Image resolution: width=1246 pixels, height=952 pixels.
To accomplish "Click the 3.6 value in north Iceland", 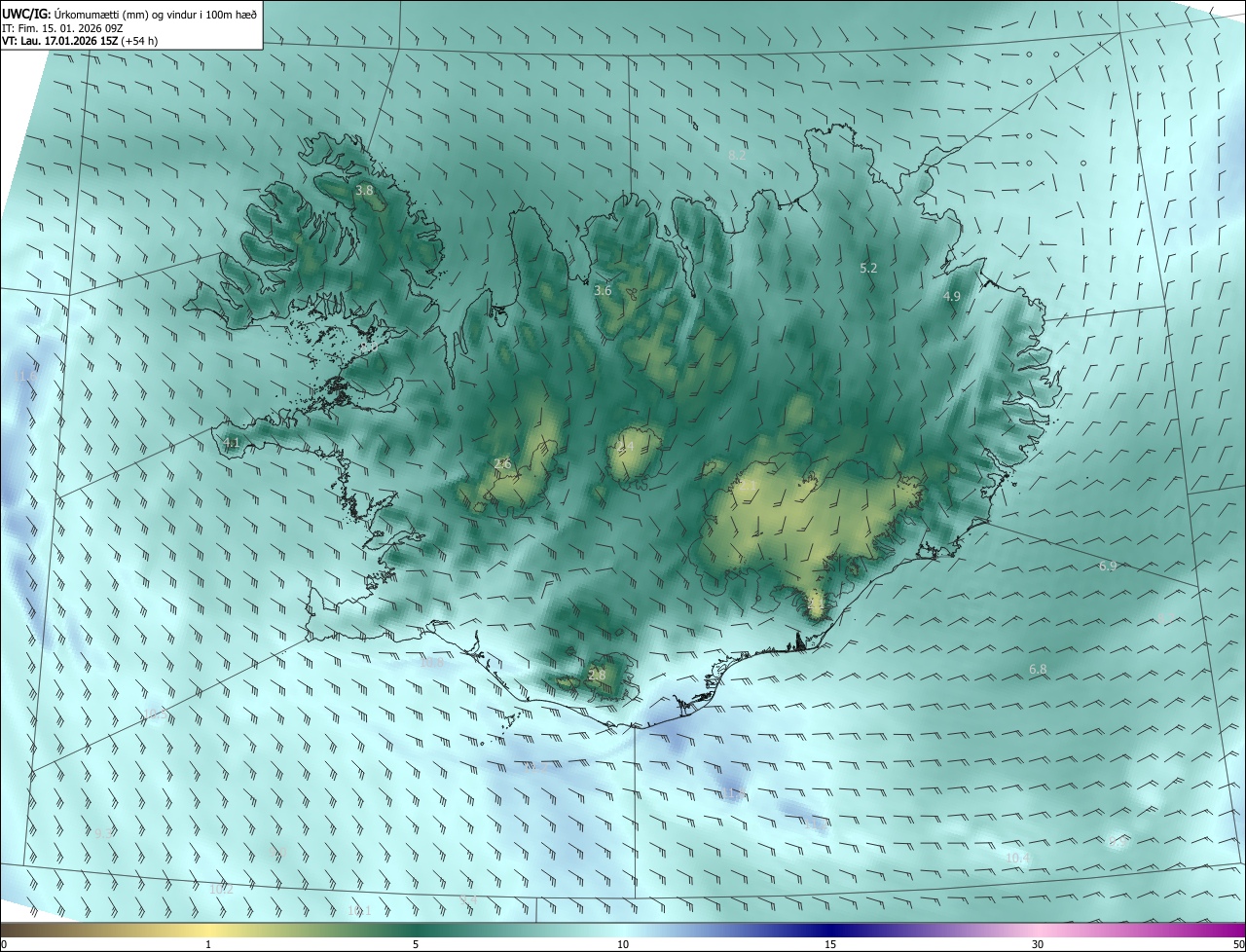I will 603,290.
